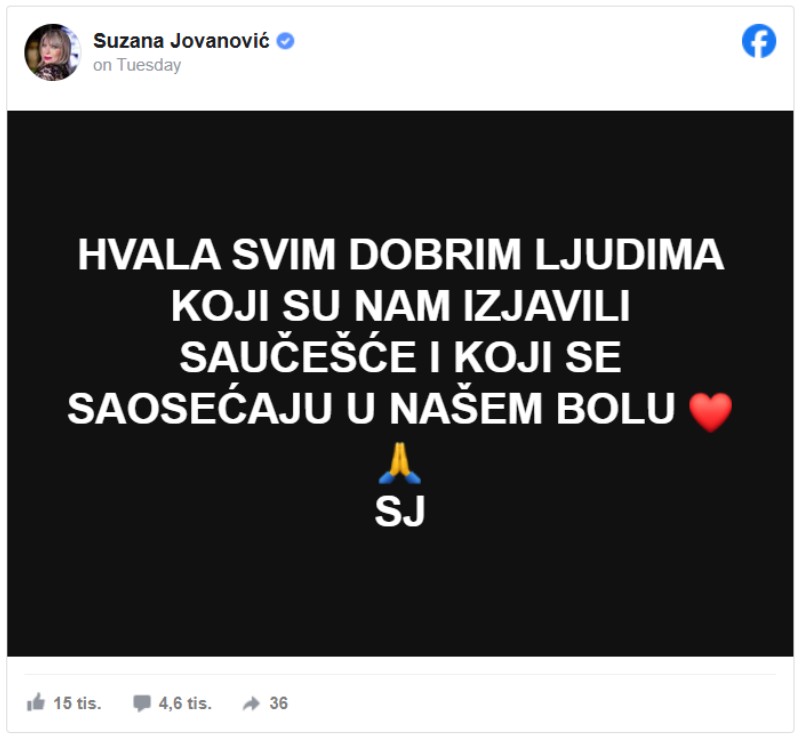
Task: Click the share arrow icon
Action: 251,703
